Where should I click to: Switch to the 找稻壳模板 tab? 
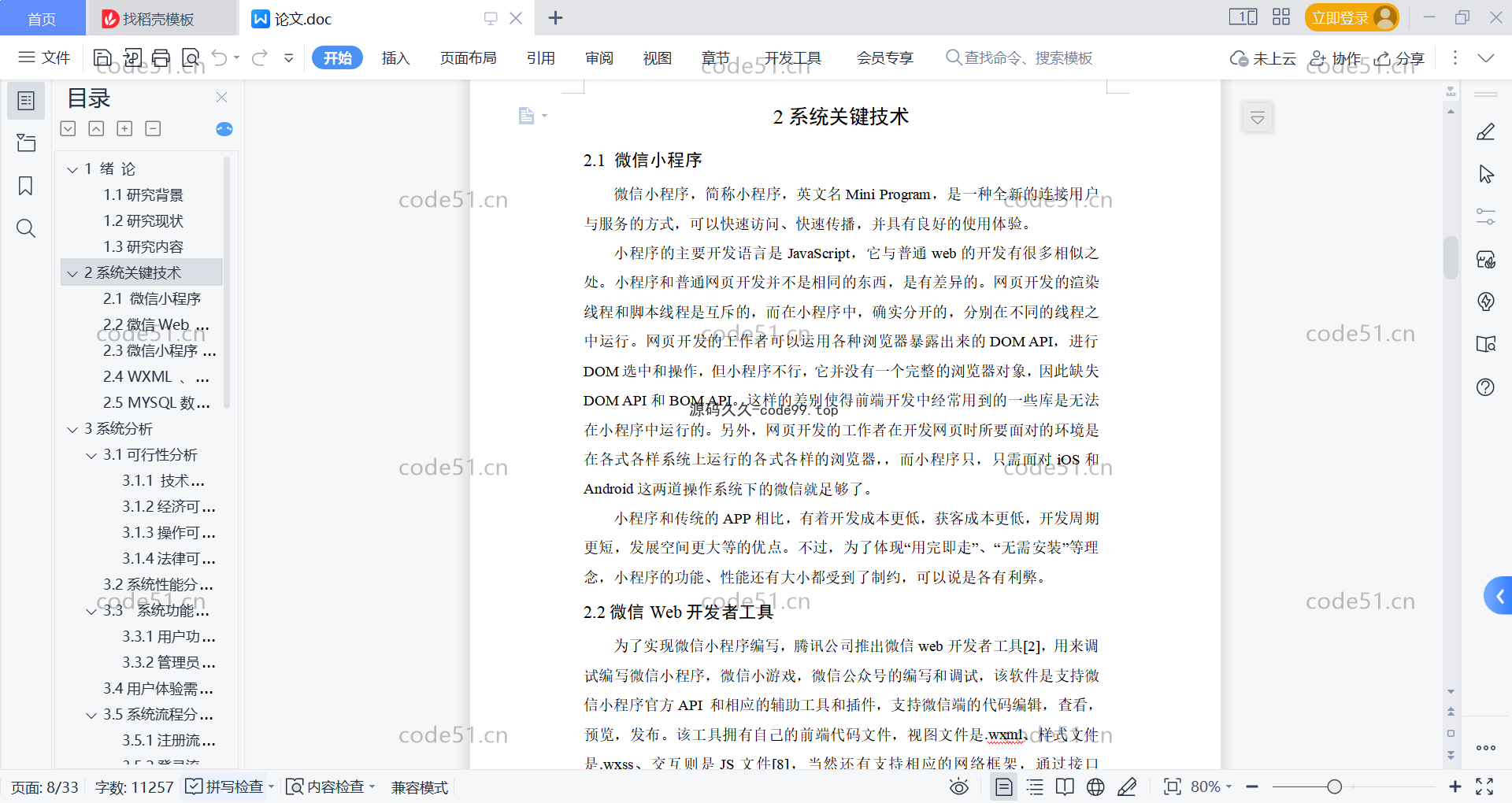pos(161,18)
